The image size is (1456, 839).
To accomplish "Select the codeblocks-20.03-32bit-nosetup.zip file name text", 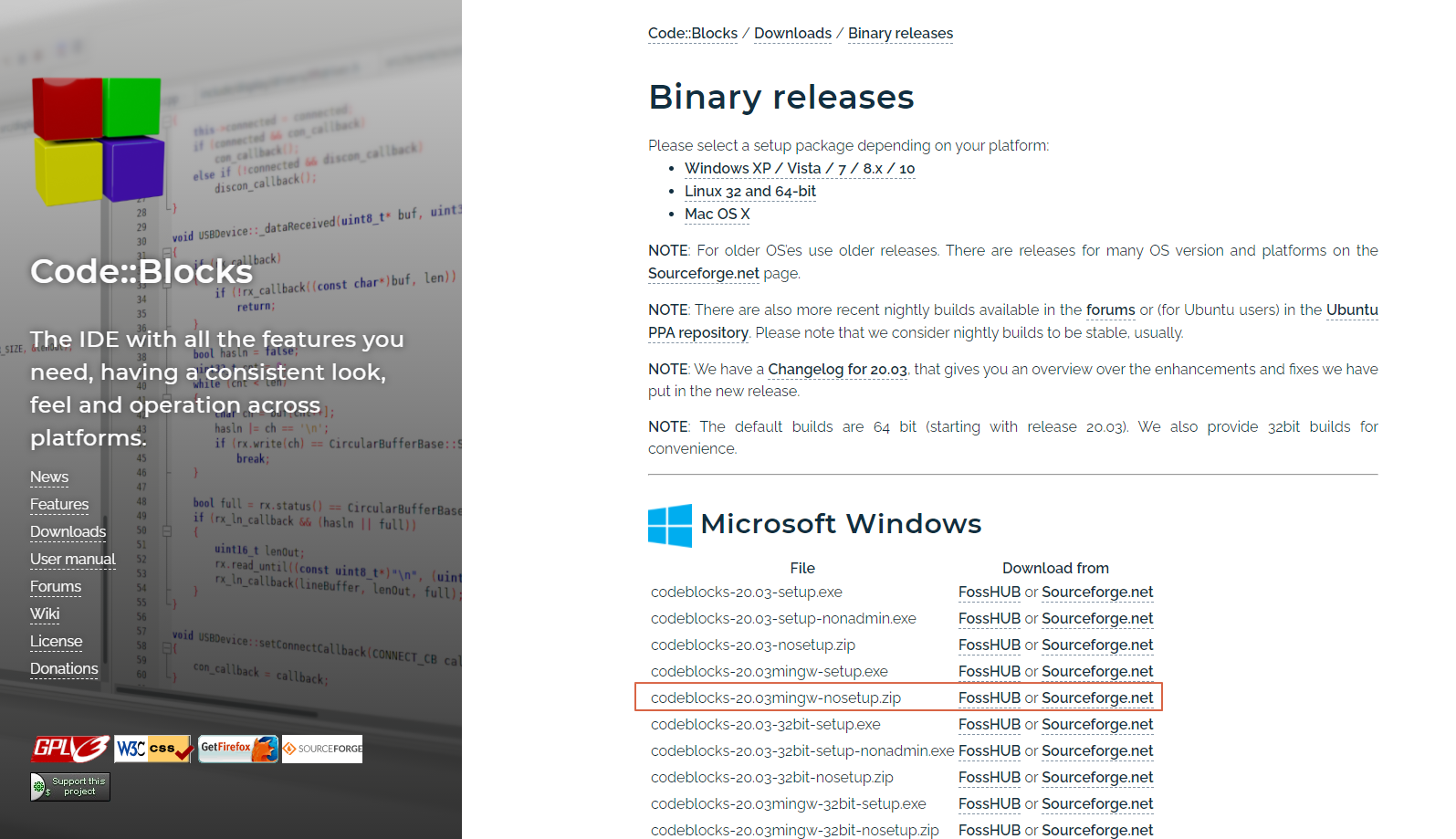I will [x=772, y=778].
